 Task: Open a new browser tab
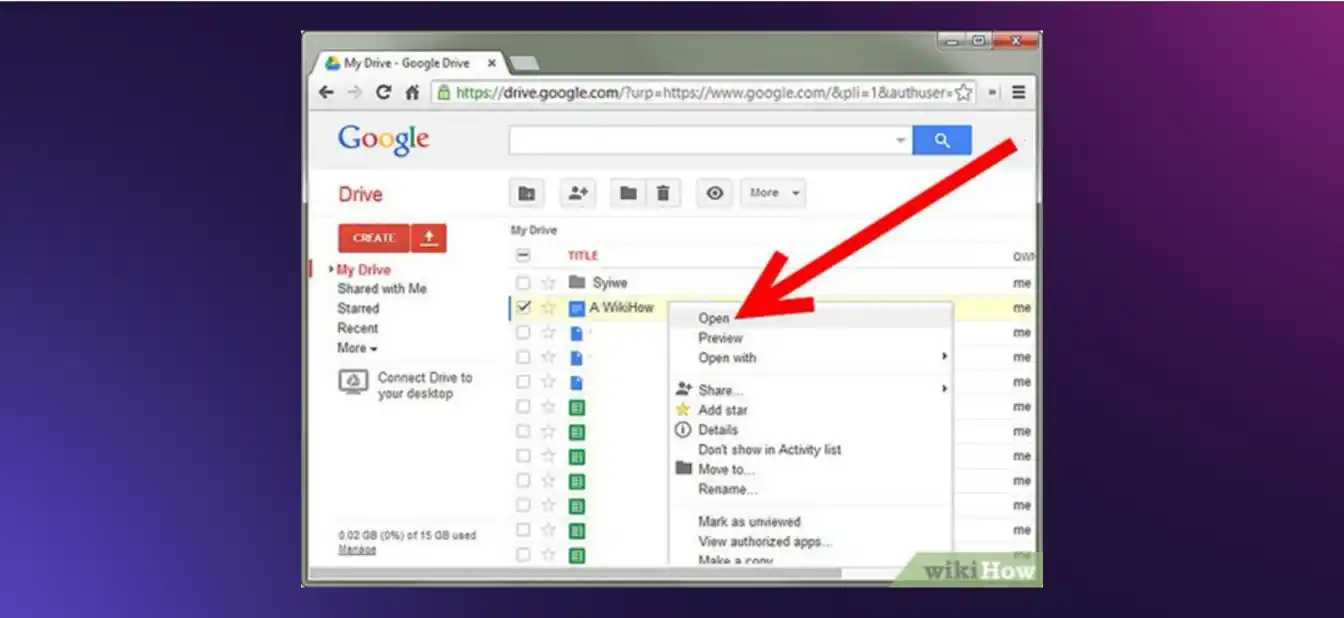pos(524,64)
